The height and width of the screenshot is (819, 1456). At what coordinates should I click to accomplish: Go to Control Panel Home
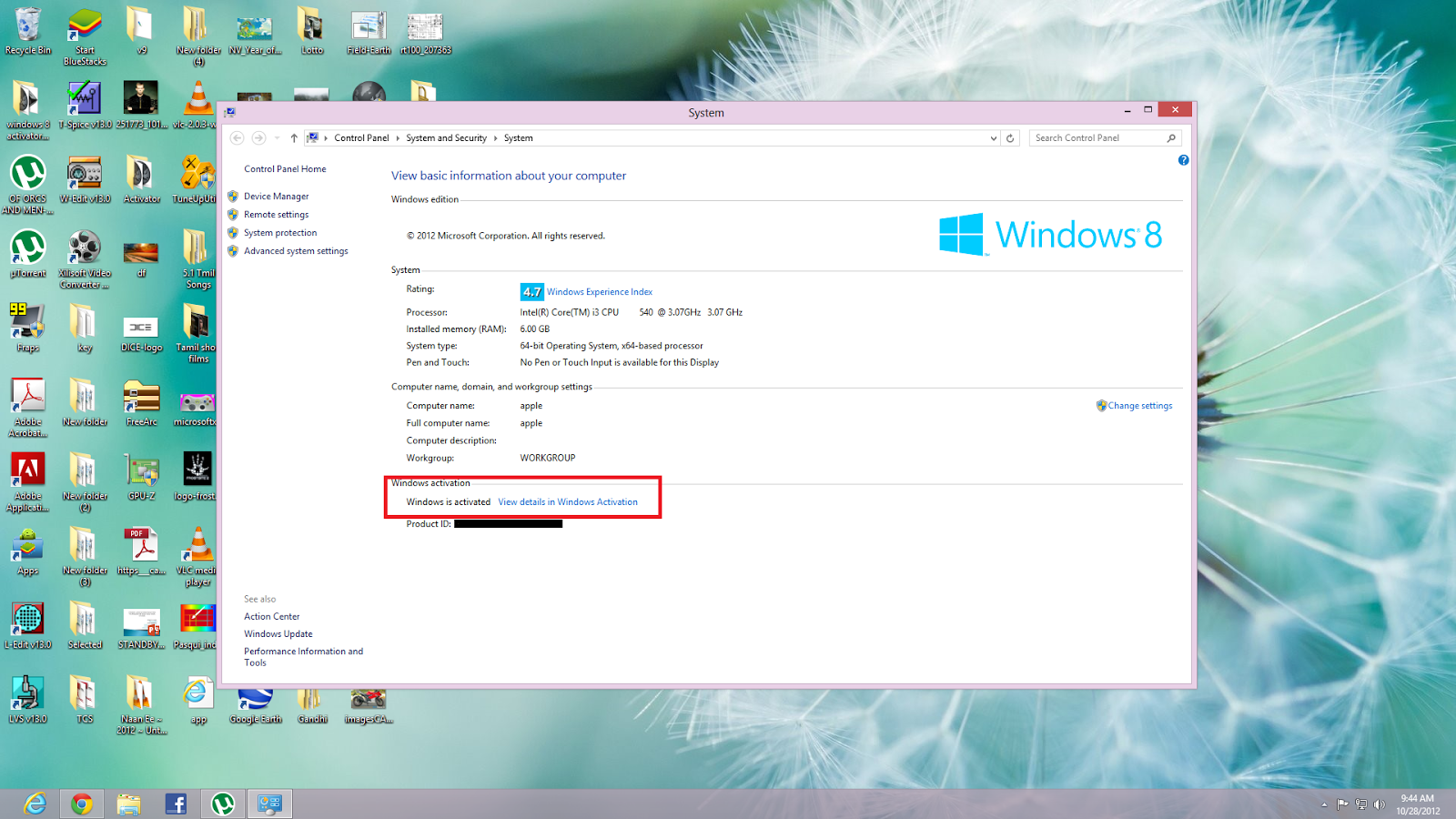tap(285, 169)
